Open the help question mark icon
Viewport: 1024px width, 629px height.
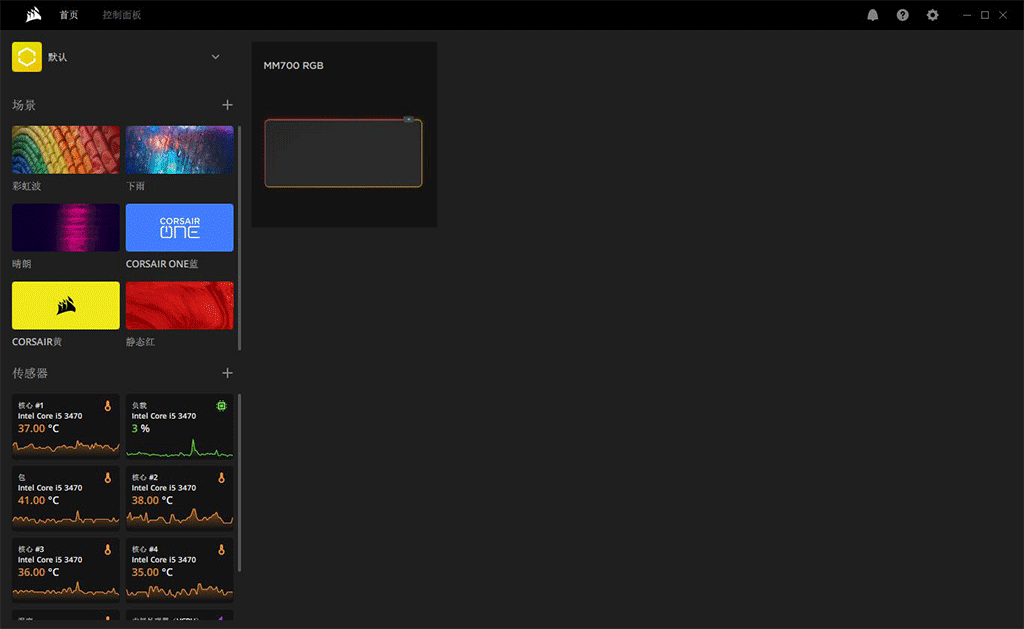tap(903, 15)
